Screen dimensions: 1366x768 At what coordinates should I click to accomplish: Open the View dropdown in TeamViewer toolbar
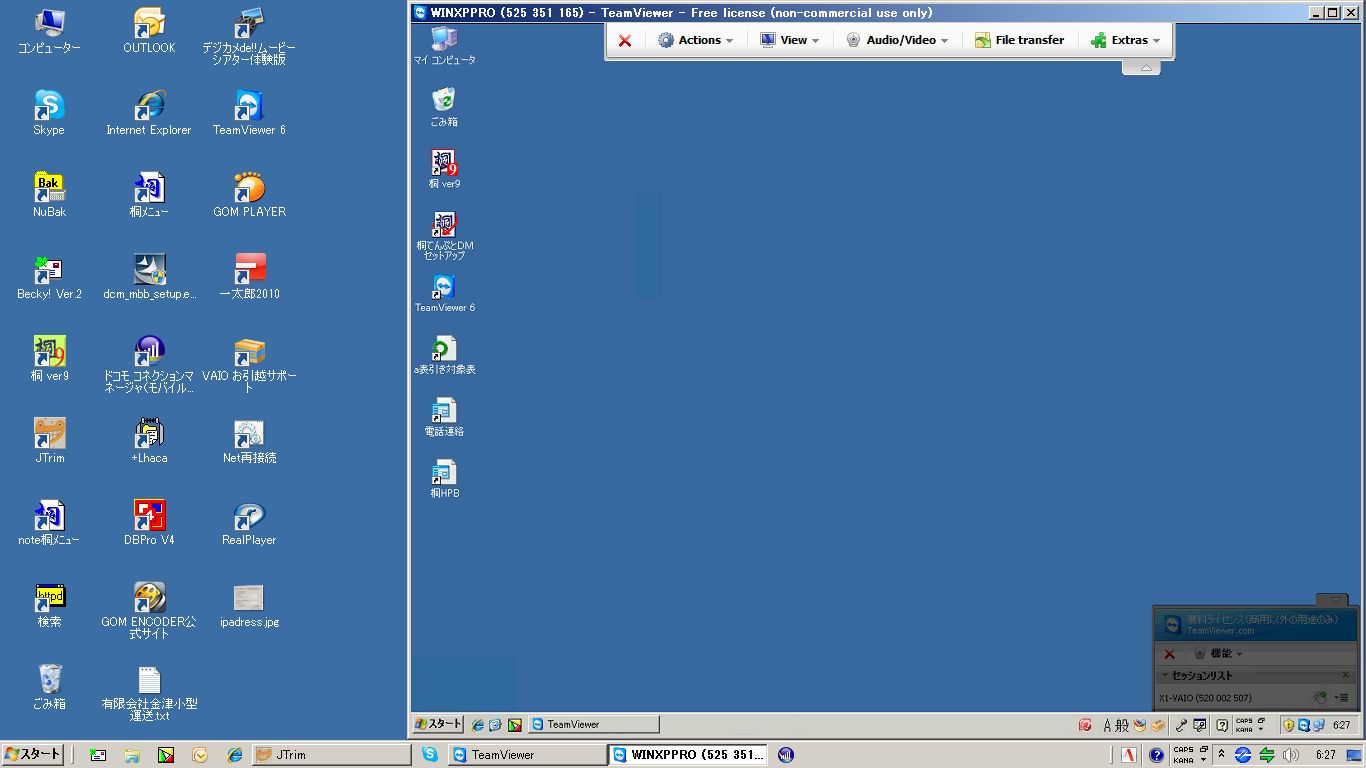tap(789, 41)
